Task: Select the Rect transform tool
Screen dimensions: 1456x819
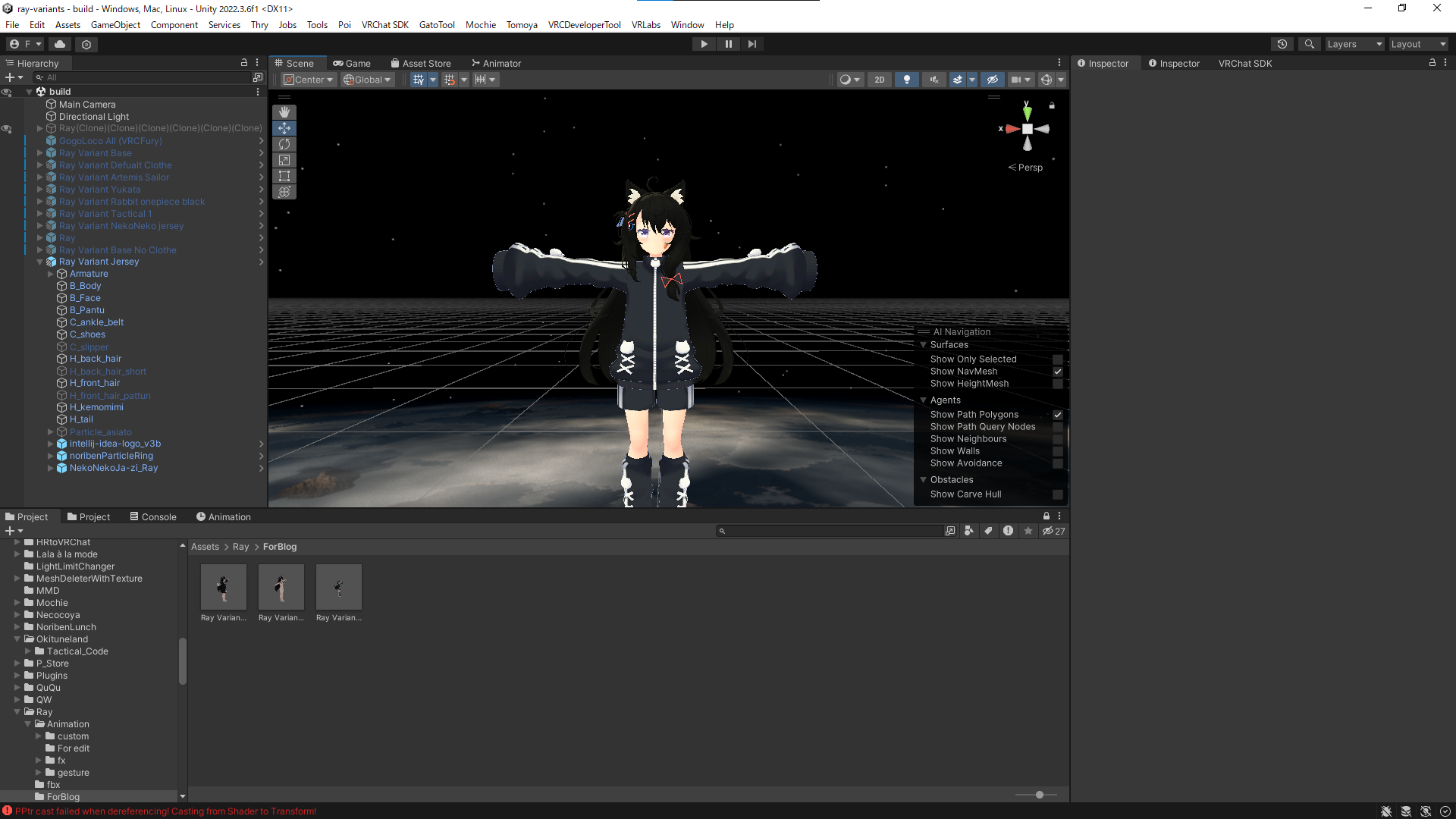Action: [x=284, y=176]
